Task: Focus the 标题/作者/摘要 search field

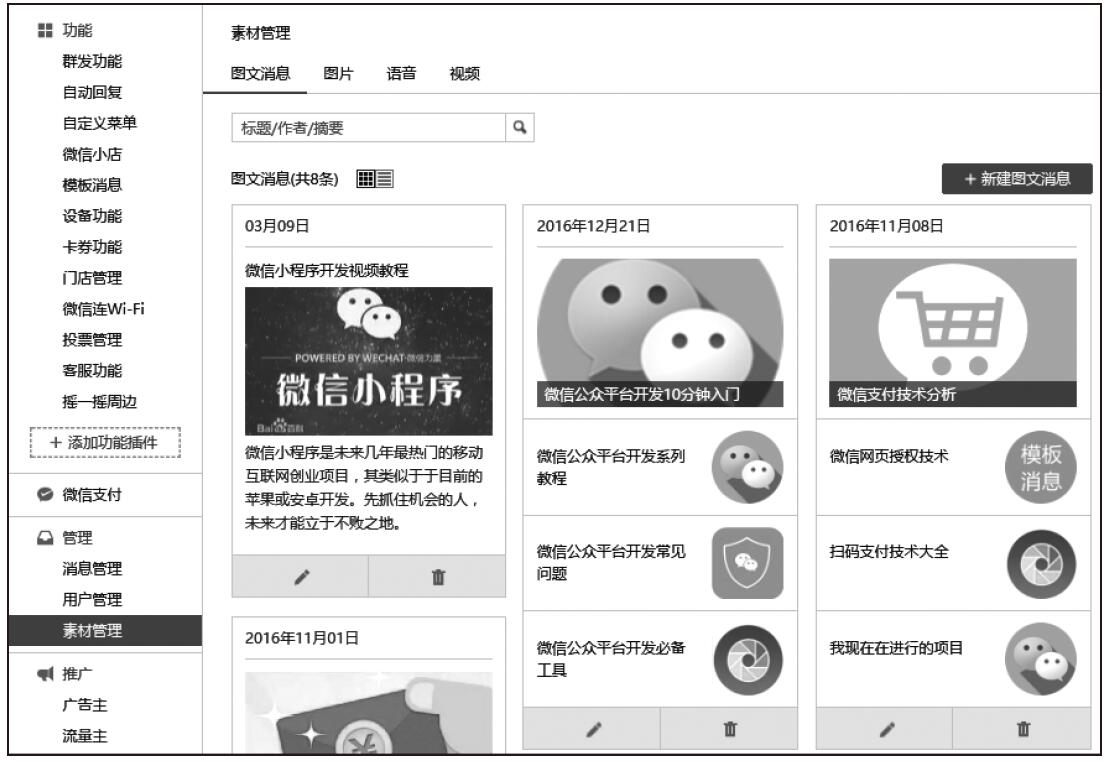Action: point(366,127)
